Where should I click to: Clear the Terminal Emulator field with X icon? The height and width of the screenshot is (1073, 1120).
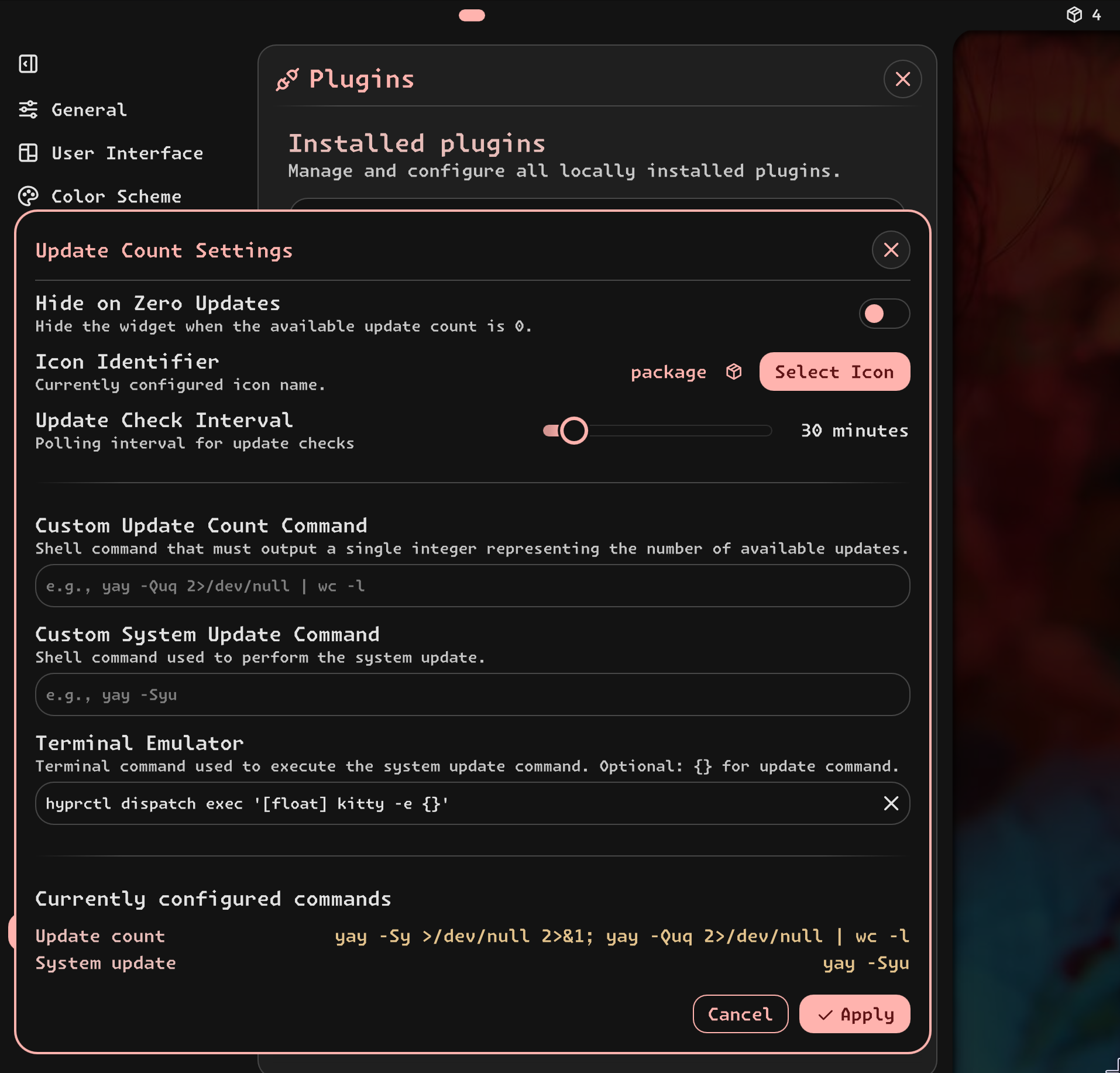coord(891,803)
